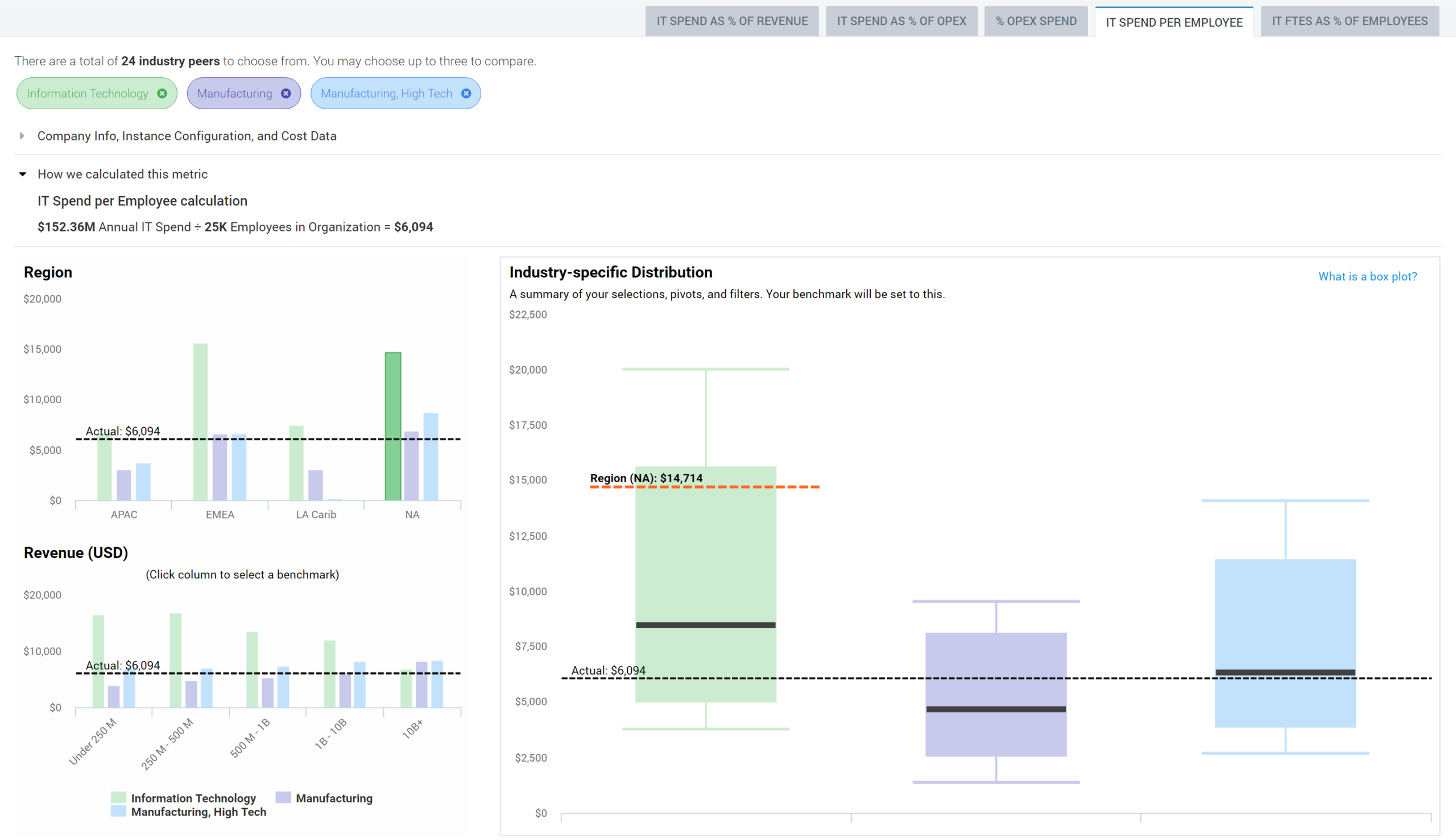Remove the Manufacturing peer chip

pyautogui.click(x=286, y=93)
